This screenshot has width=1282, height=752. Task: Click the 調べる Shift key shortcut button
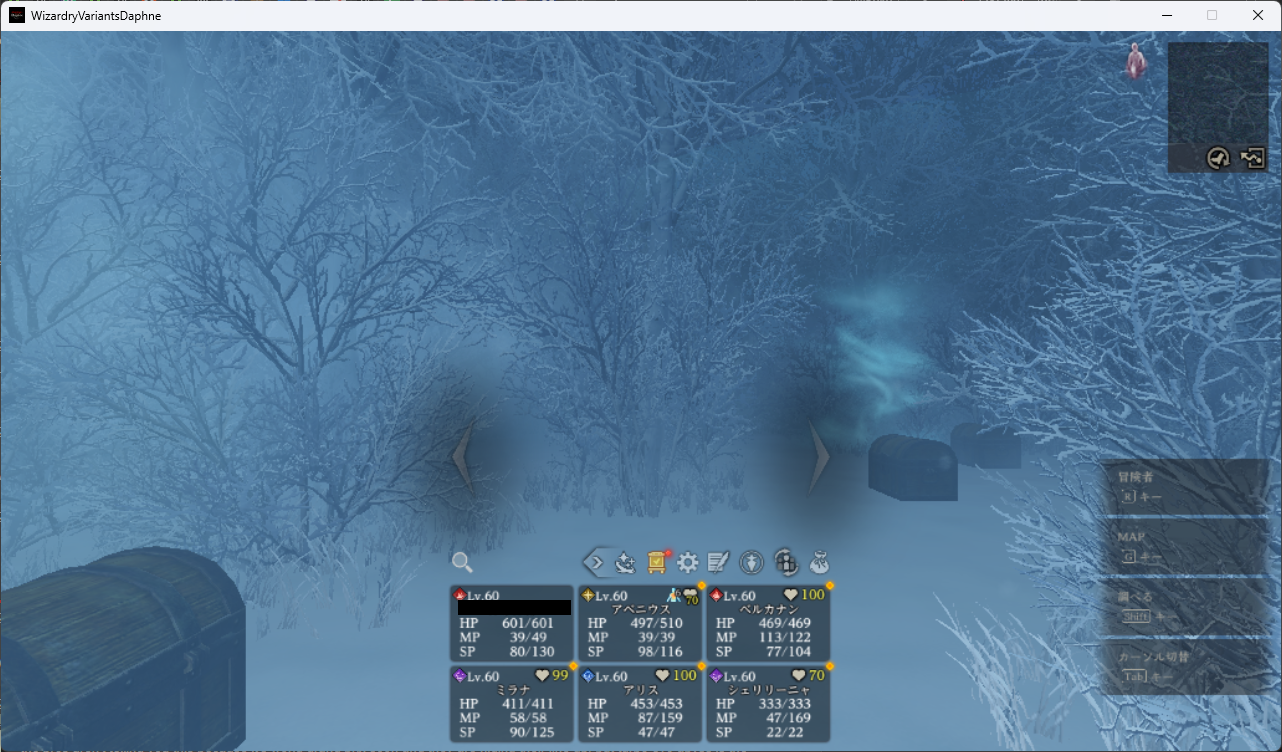[x=1184, y=607]
